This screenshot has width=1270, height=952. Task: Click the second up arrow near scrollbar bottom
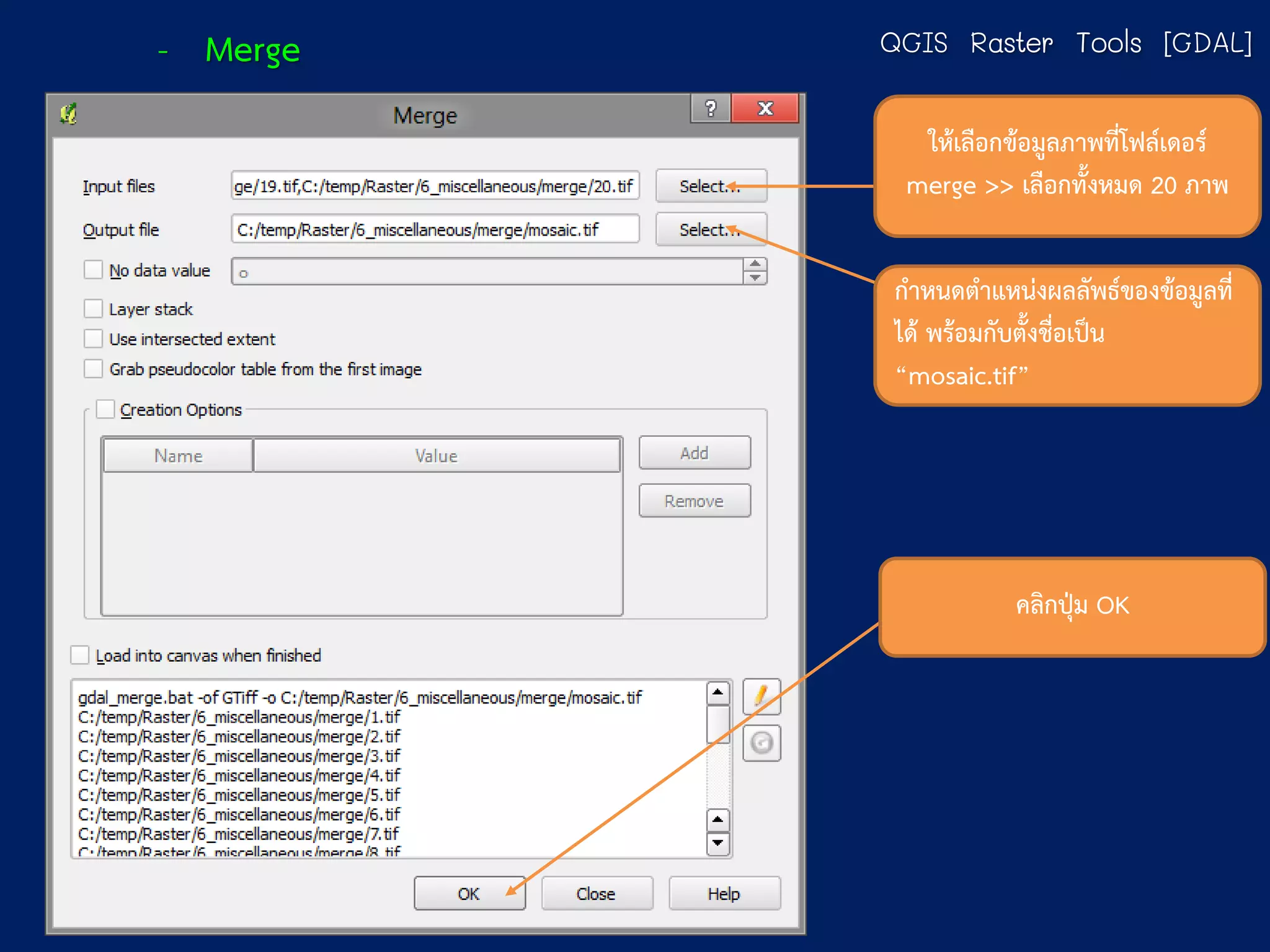pos(718,820)
